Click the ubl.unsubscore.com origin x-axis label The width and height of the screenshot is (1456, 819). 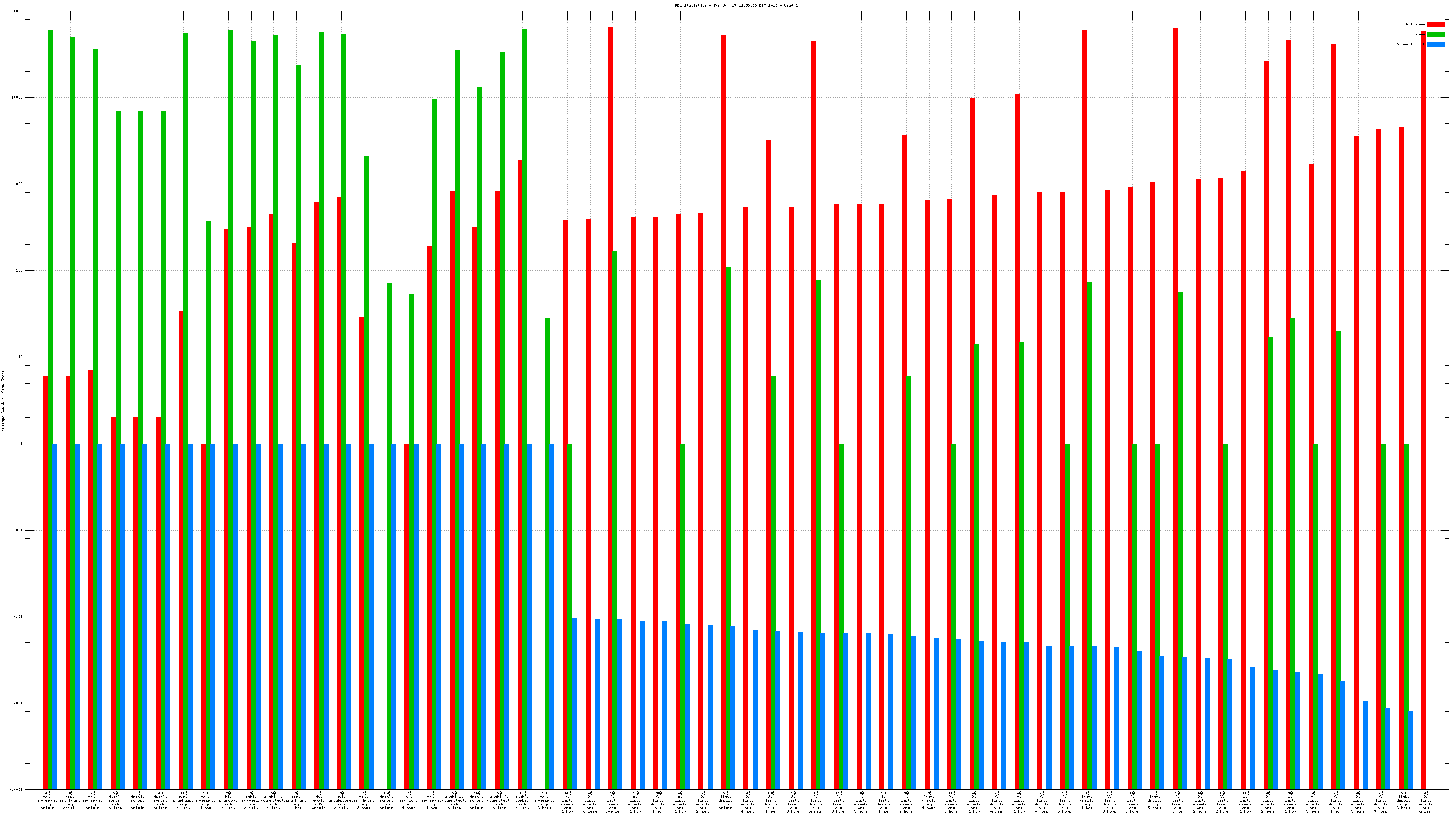[341, 800]
